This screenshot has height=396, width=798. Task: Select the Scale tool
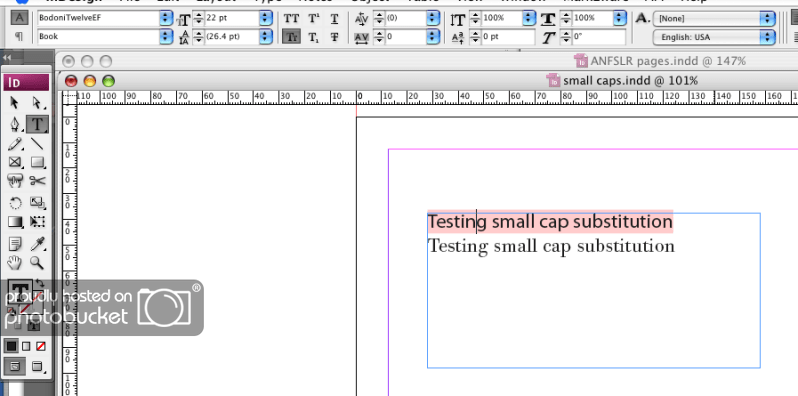tap(37, 204)
